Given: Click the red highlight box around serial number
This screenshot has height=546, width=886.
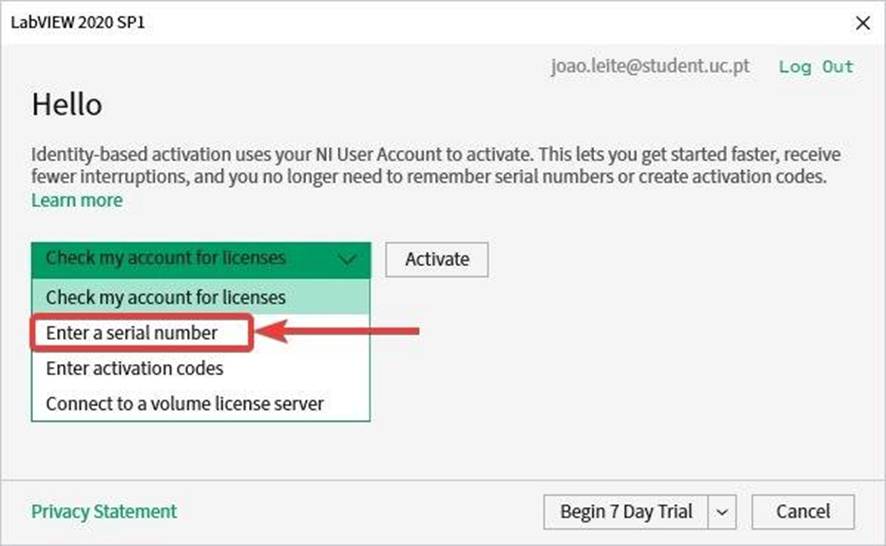Looking at the screenshot, I should [141, 333].
